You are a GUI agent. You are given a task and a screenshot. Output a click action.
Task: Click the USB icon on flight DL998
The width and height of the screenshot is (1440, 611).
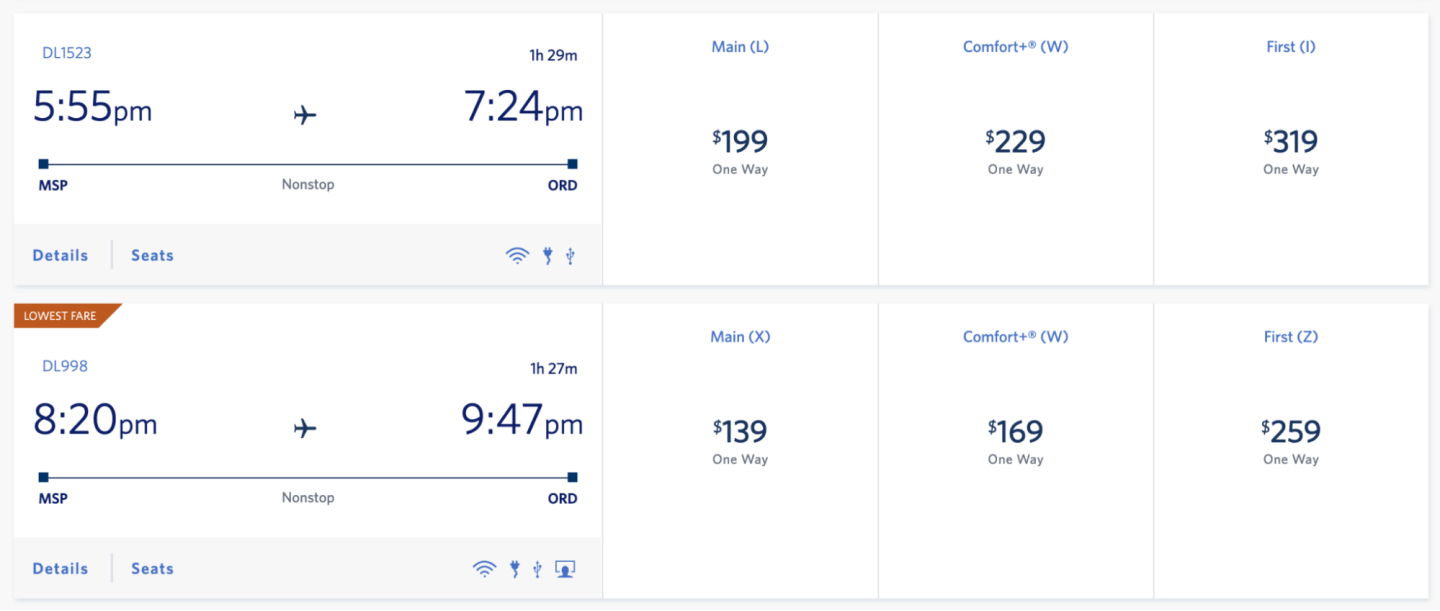(537, 569)
